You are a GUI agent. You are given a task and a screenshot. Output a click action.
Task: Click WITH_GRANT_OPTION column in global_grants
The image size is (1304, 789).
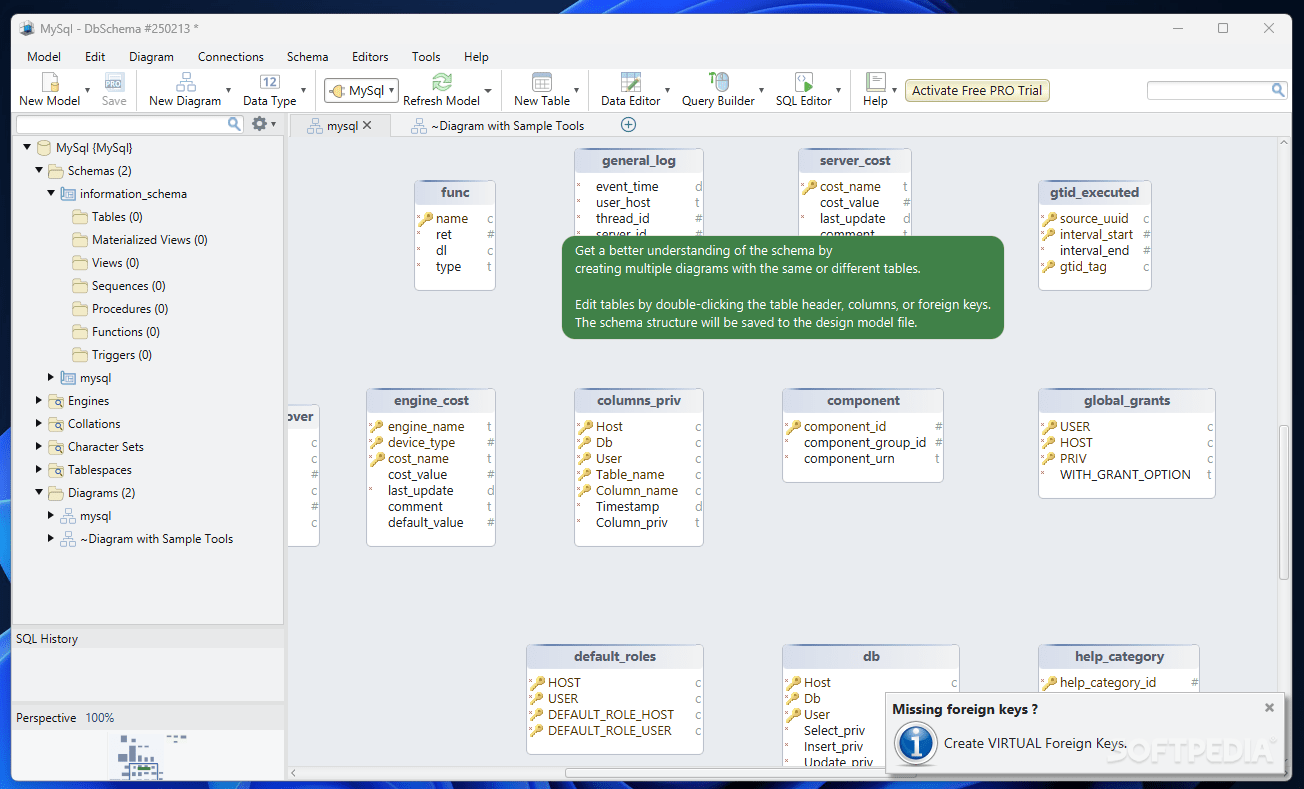click(x=1126, y=475)
